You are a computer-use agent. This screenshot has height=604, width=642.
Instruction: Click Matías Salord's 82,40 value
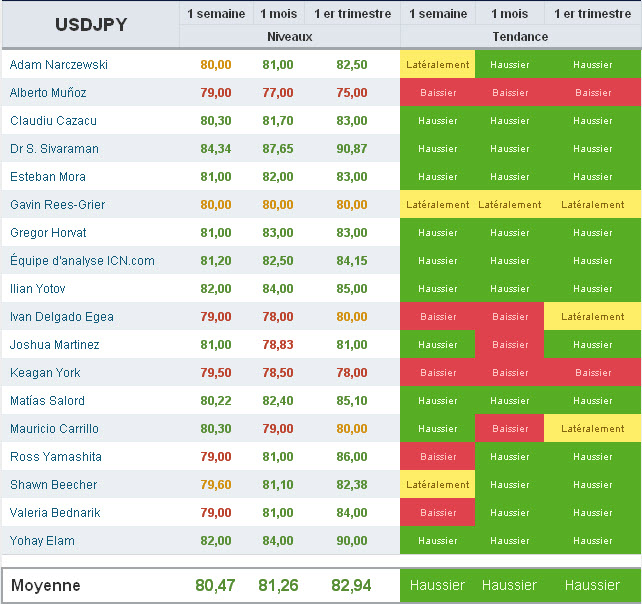(278, 400)
